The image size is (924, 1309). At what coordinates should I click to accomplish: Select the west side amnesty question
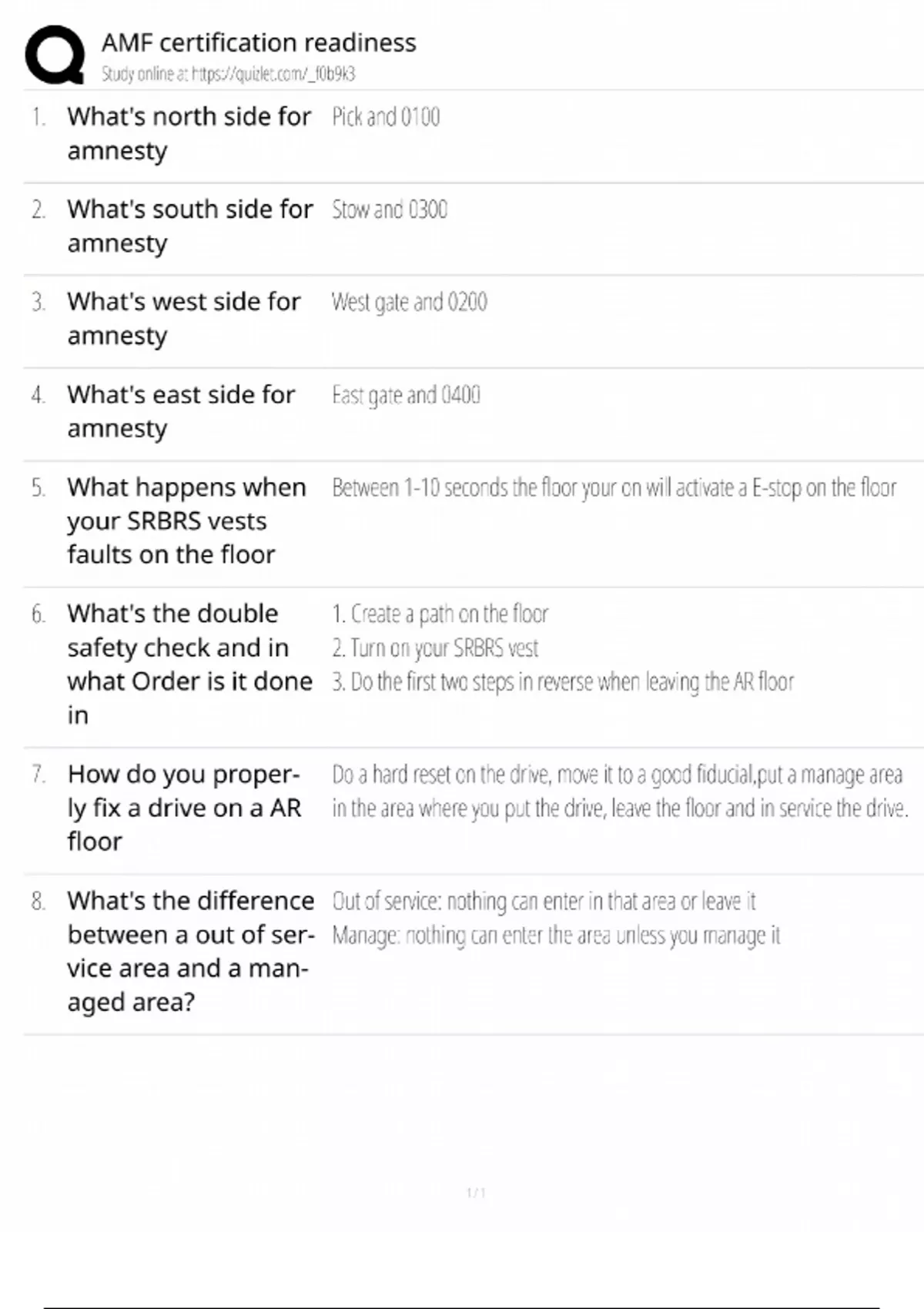(183, 318)
